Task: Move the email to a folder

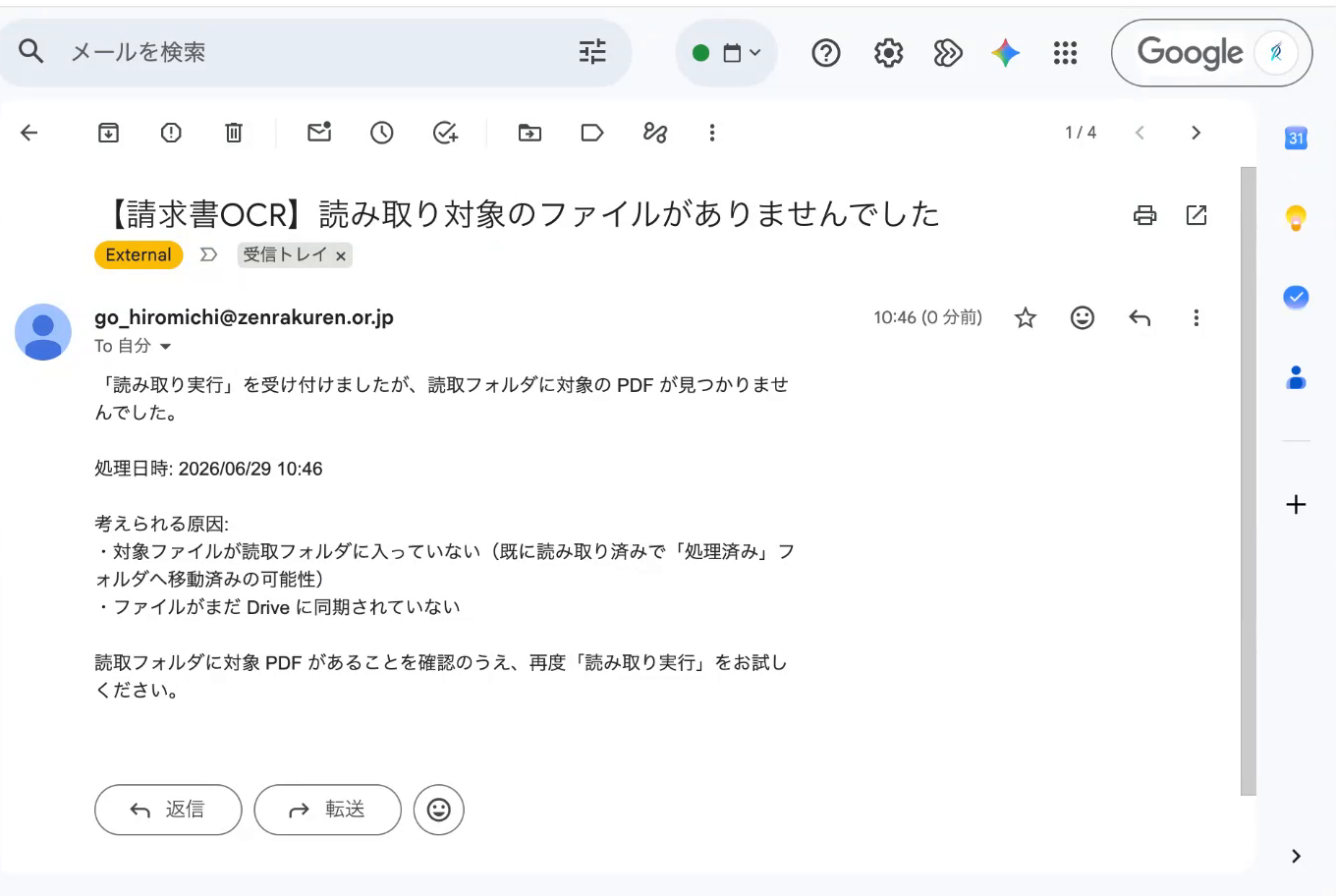Action: click(529, 133)
